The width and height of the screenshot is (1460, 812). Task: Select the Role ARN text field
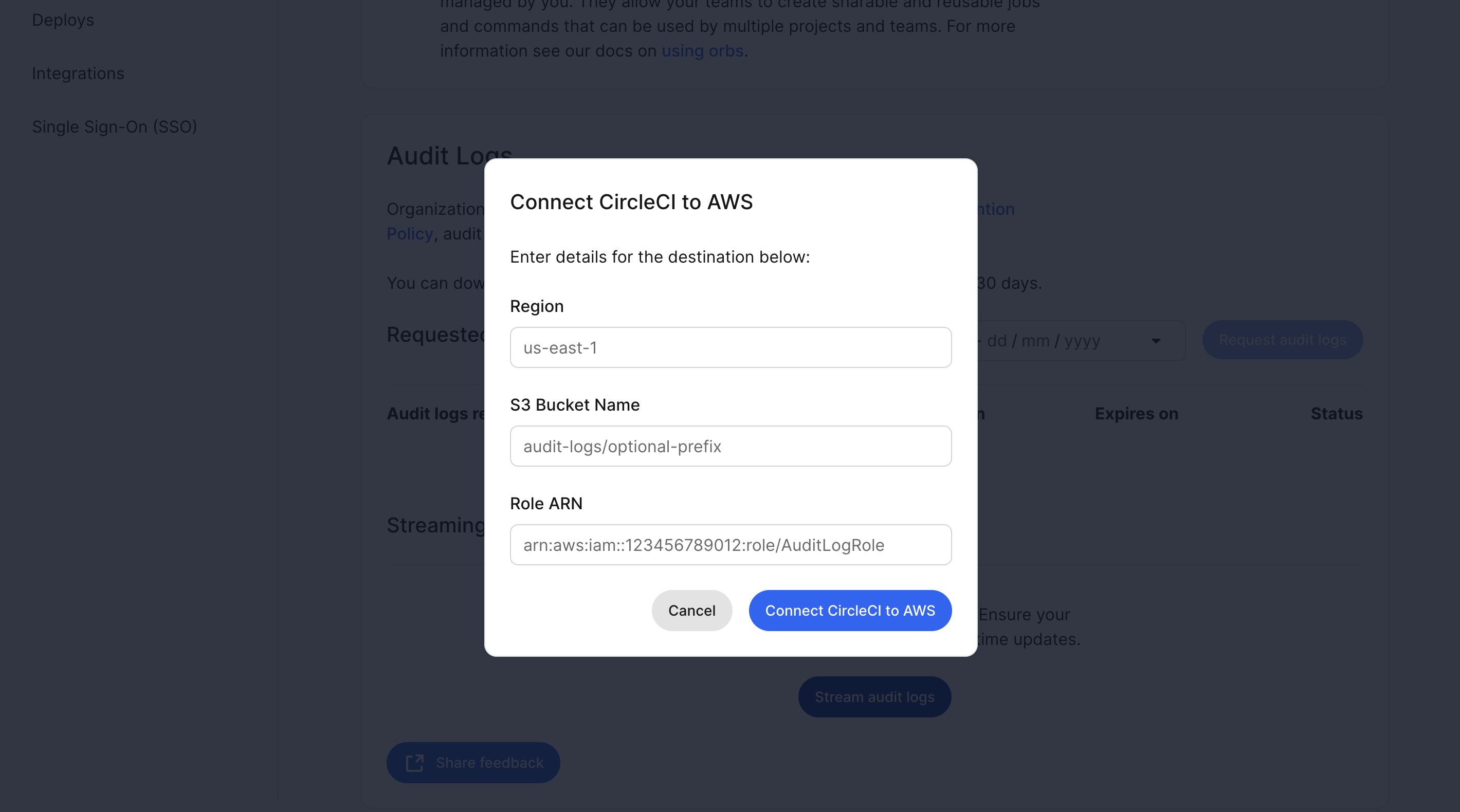[730, 545]
